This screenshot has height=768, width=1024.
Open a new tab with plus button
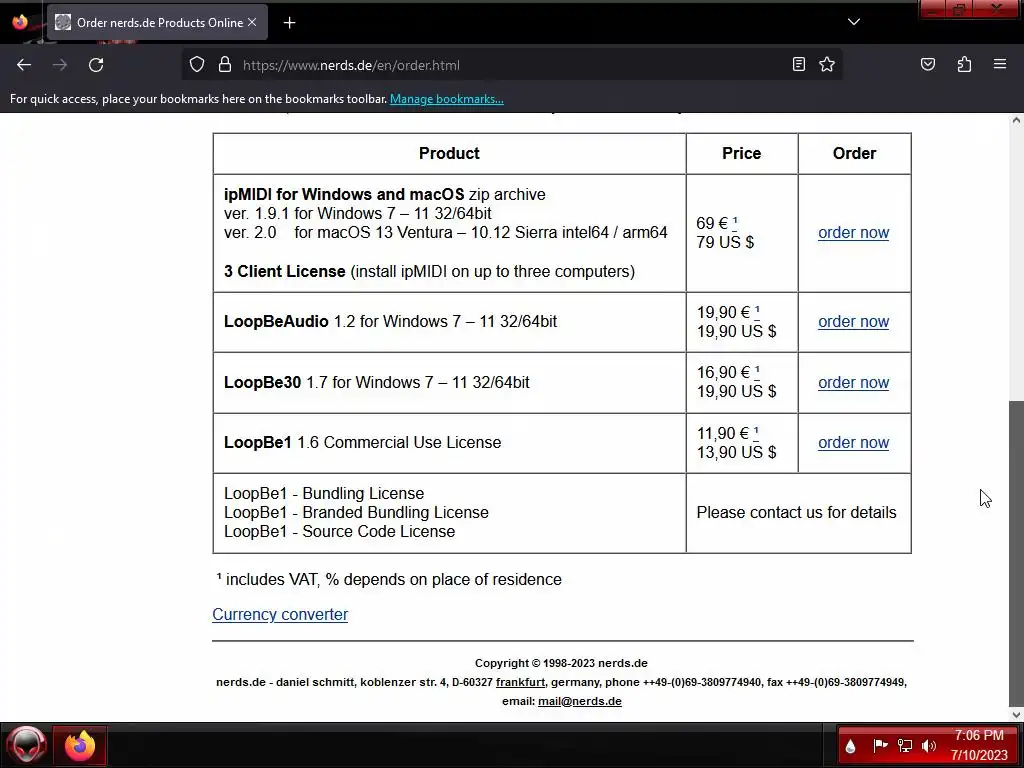pyautogui.click(x=289, y=23)
